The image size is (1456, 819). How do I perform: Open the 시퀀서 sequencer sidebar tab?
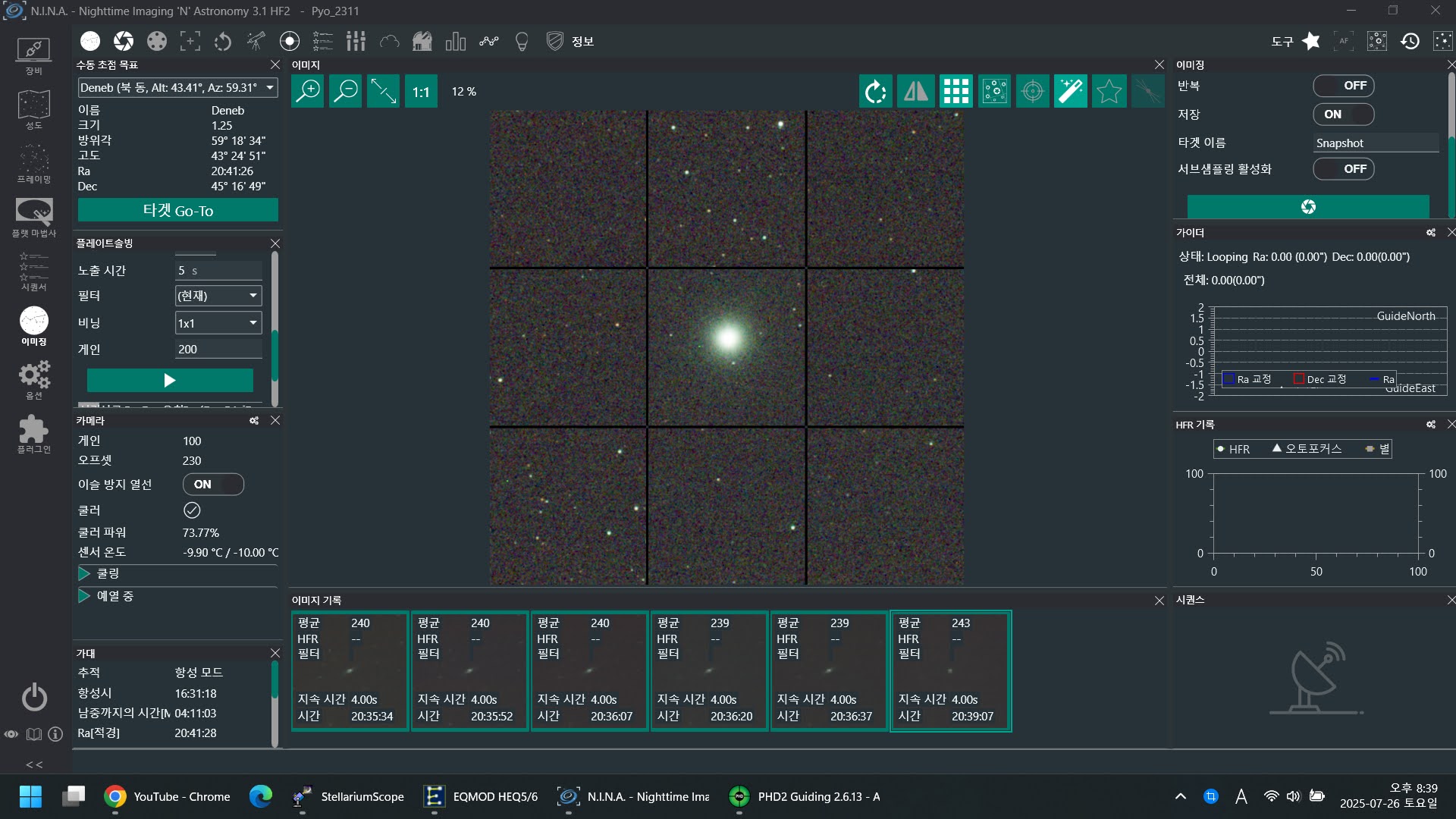(x=34, y=271)
